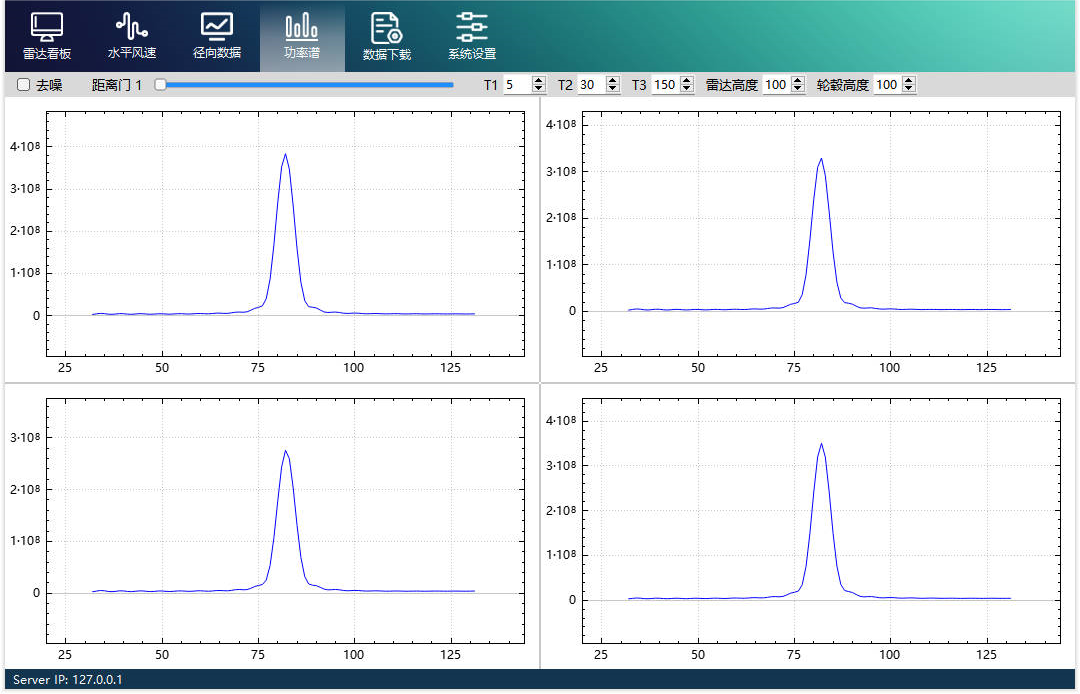1080x694 pixels.
Task: Click the 轮毂高度 value field
Action: tap(888, 85)
